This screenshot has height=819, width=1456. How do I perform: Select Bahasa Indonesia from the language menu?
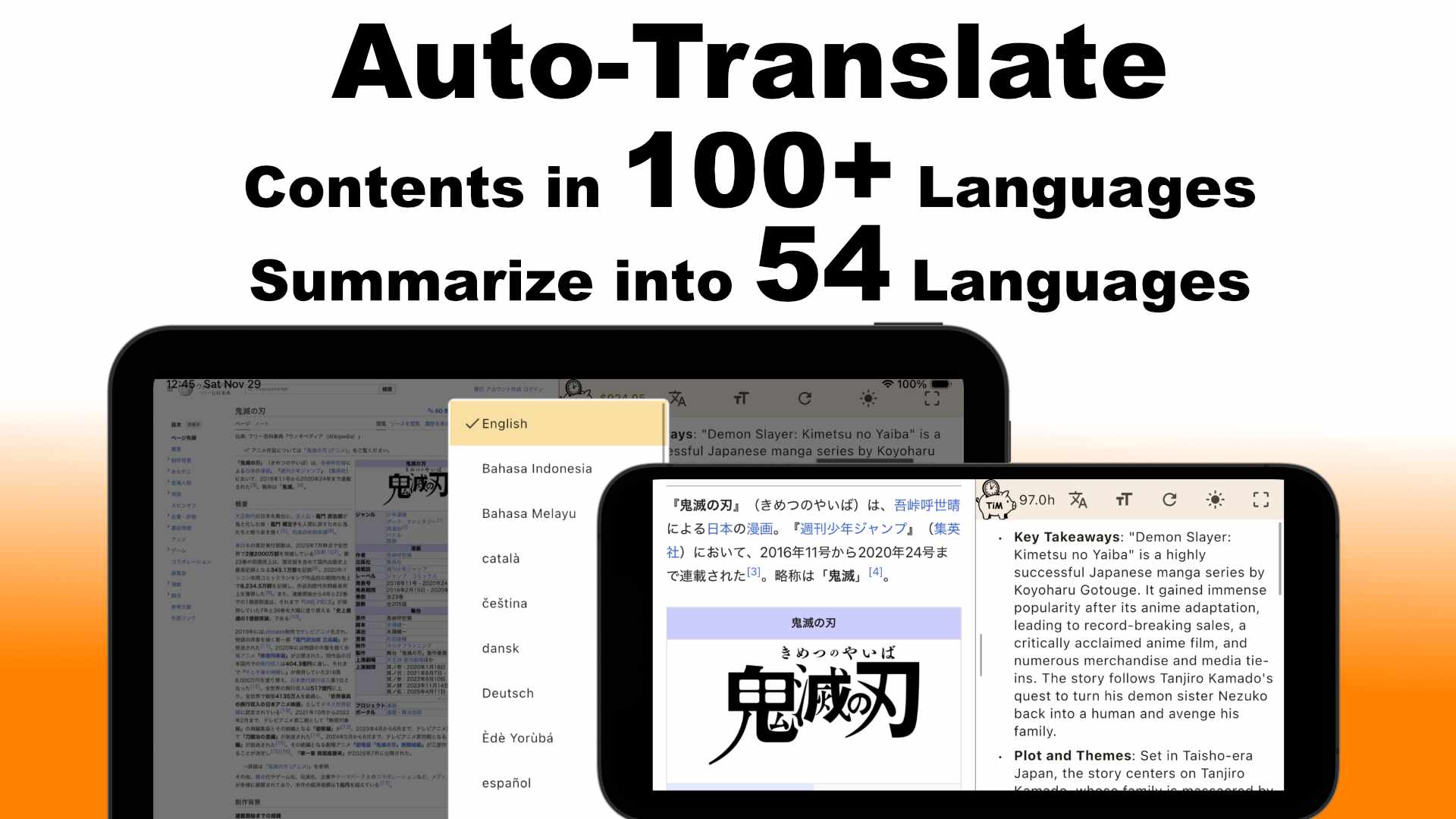(x=536, y=468)
